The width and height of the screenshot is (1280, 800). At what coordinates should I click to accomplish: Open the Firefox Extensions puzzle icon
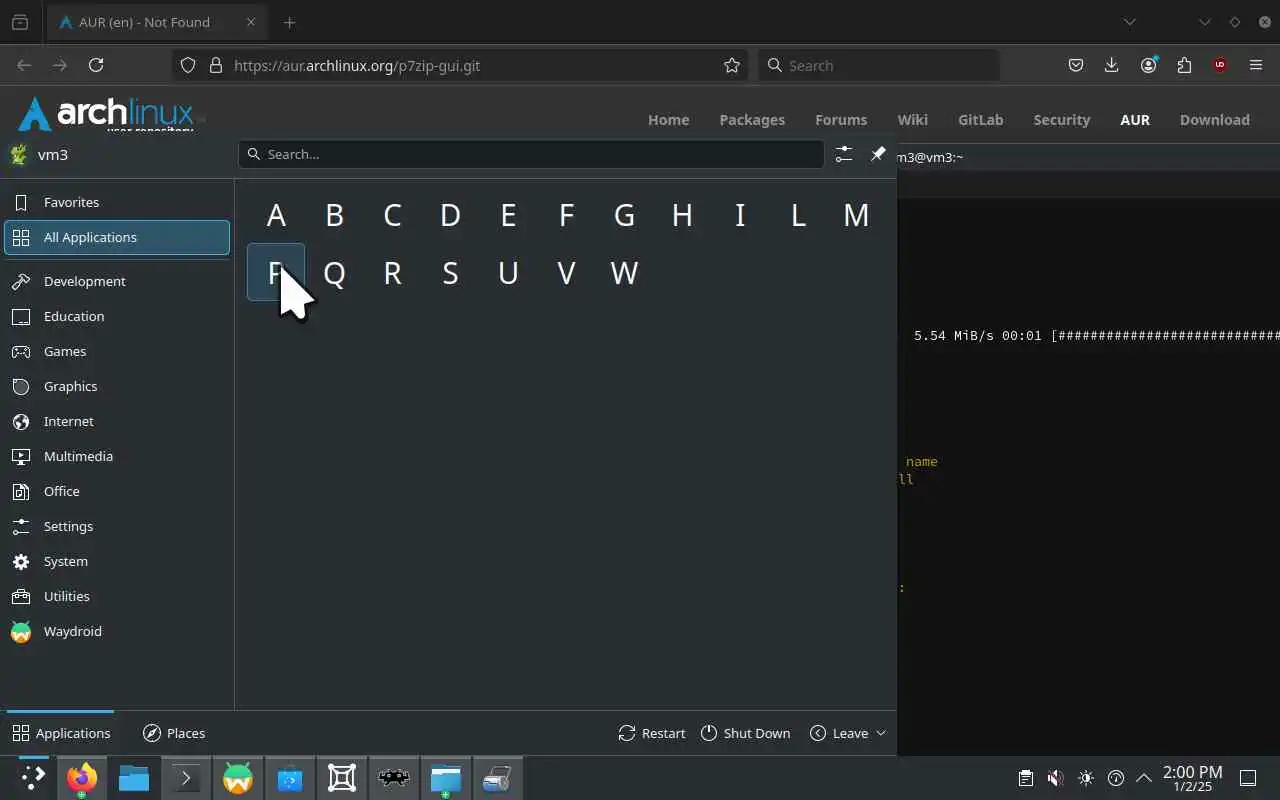click(1184, 65)
